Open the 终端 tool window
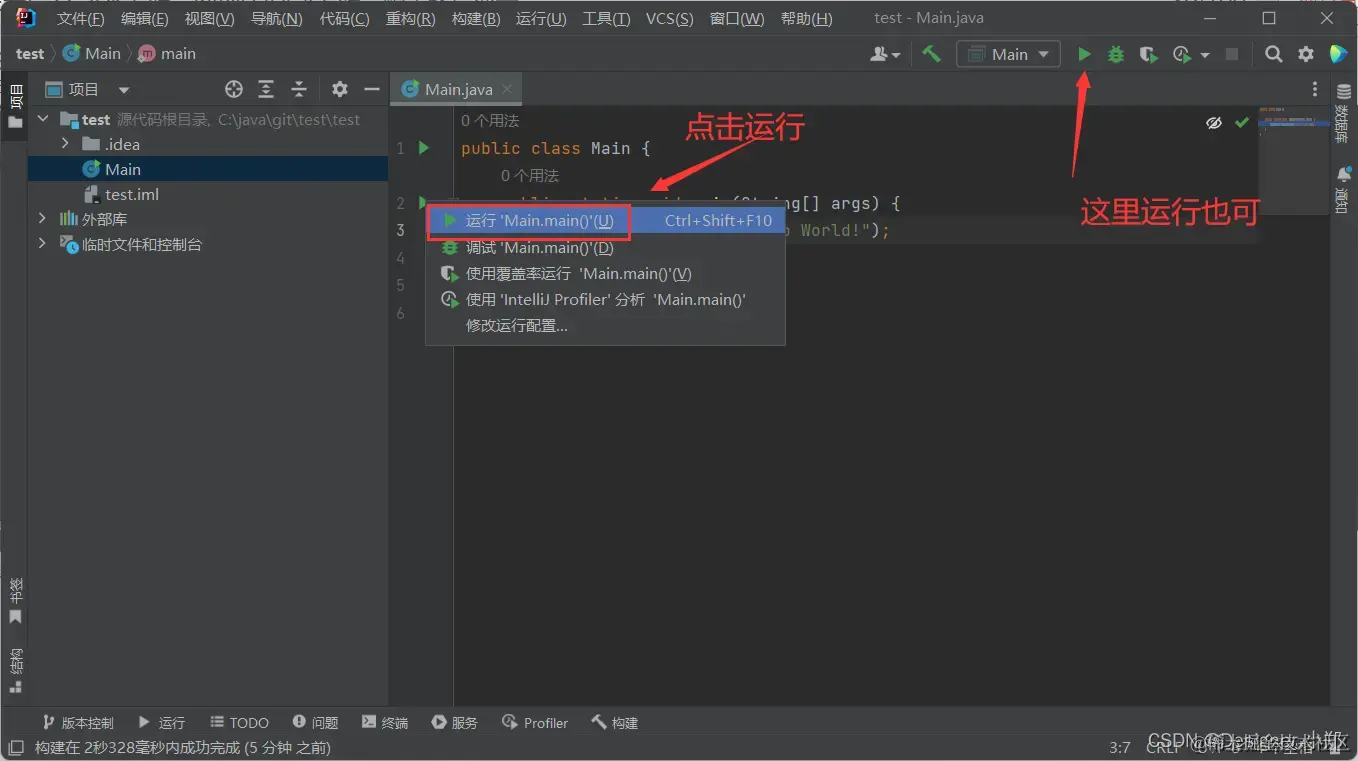 [x=385, y=722]
